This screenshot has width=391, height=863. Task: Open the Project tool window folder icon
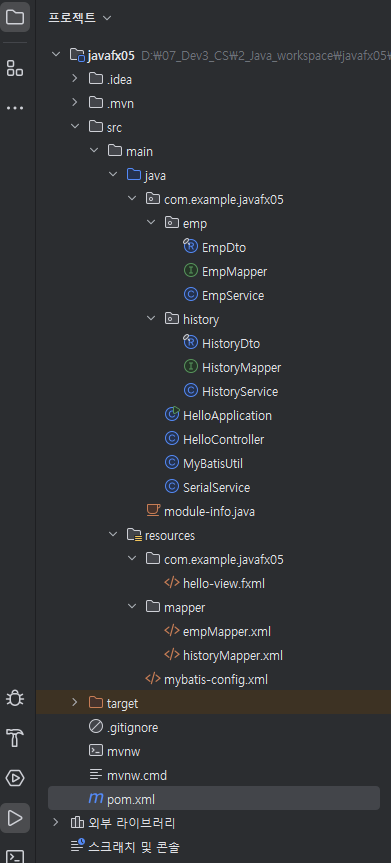[x=15, y=17]
